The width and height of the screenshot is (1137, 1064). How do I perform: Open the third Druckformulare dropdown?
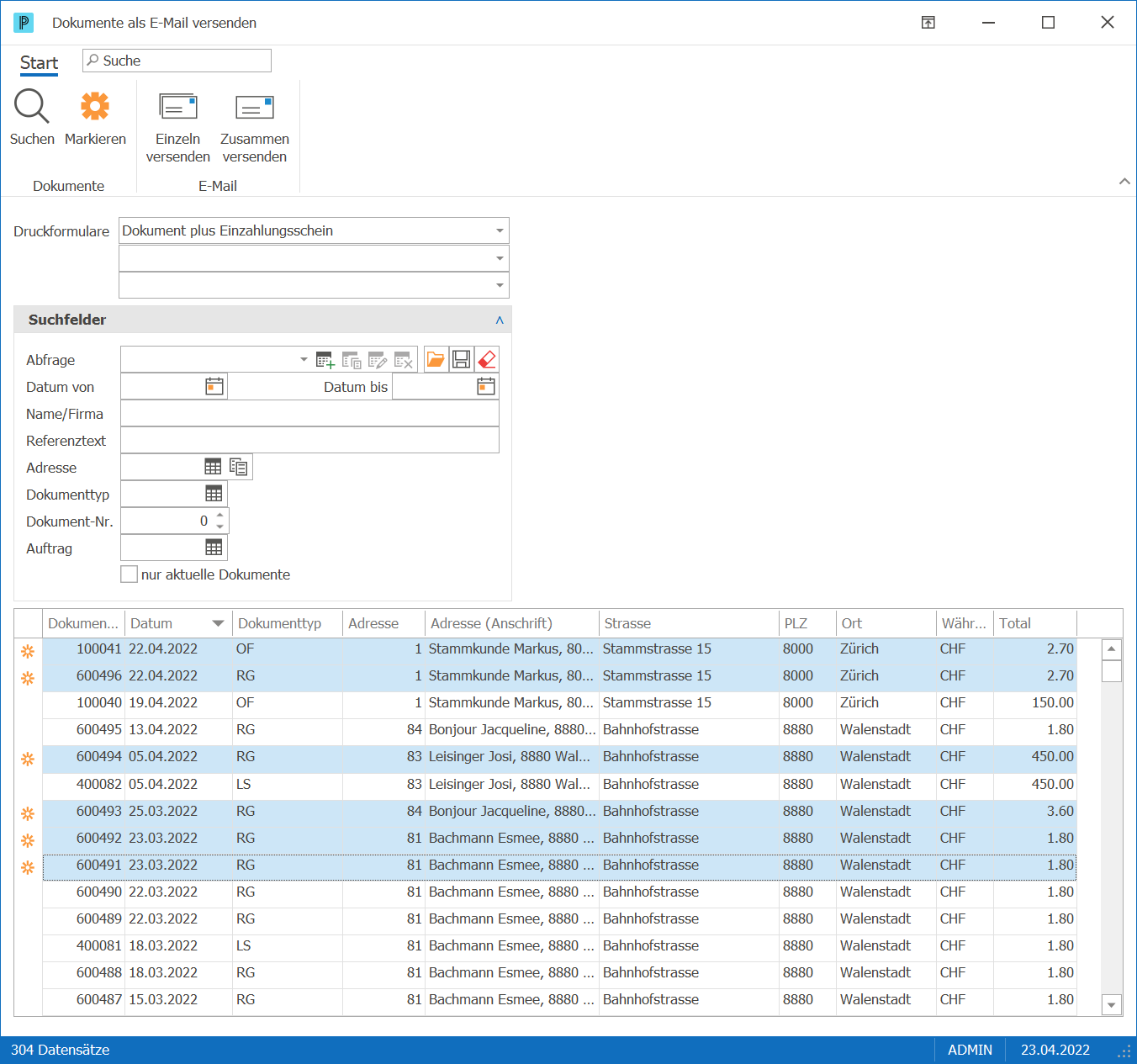(x=500, y=285)
